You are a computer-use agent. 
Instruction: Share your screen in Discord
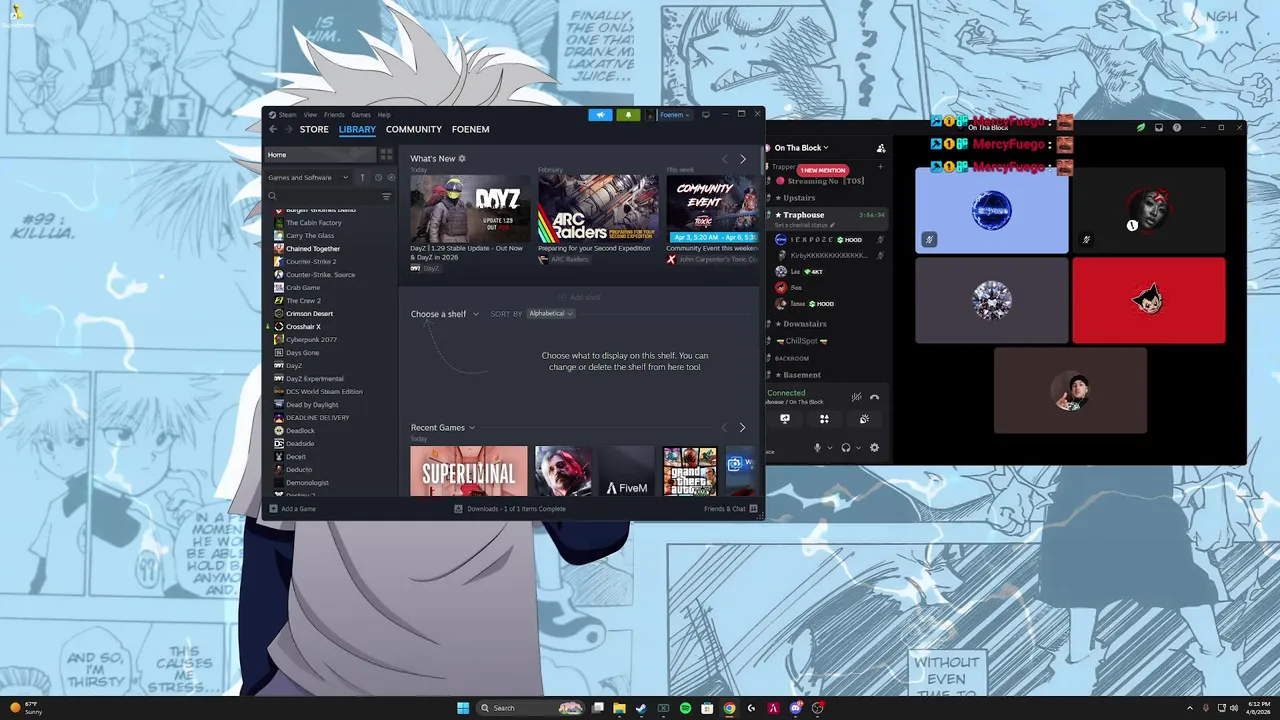click(x=785, y=419)
